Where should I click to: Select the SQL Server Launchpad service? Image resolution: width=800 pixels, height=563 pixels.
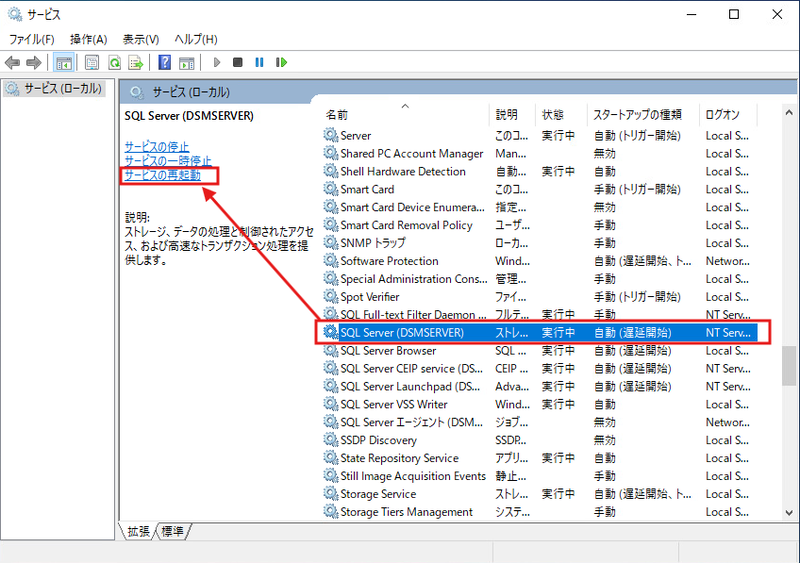click(540, 386)
